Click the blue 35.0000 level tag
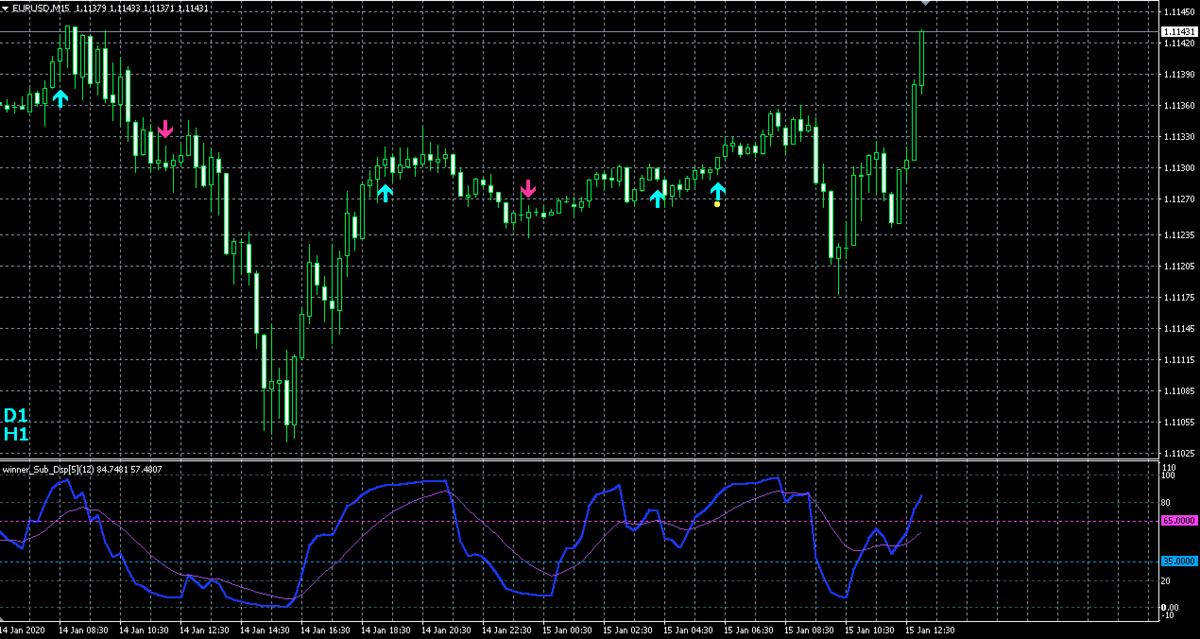 click(x=1178, y=562)
